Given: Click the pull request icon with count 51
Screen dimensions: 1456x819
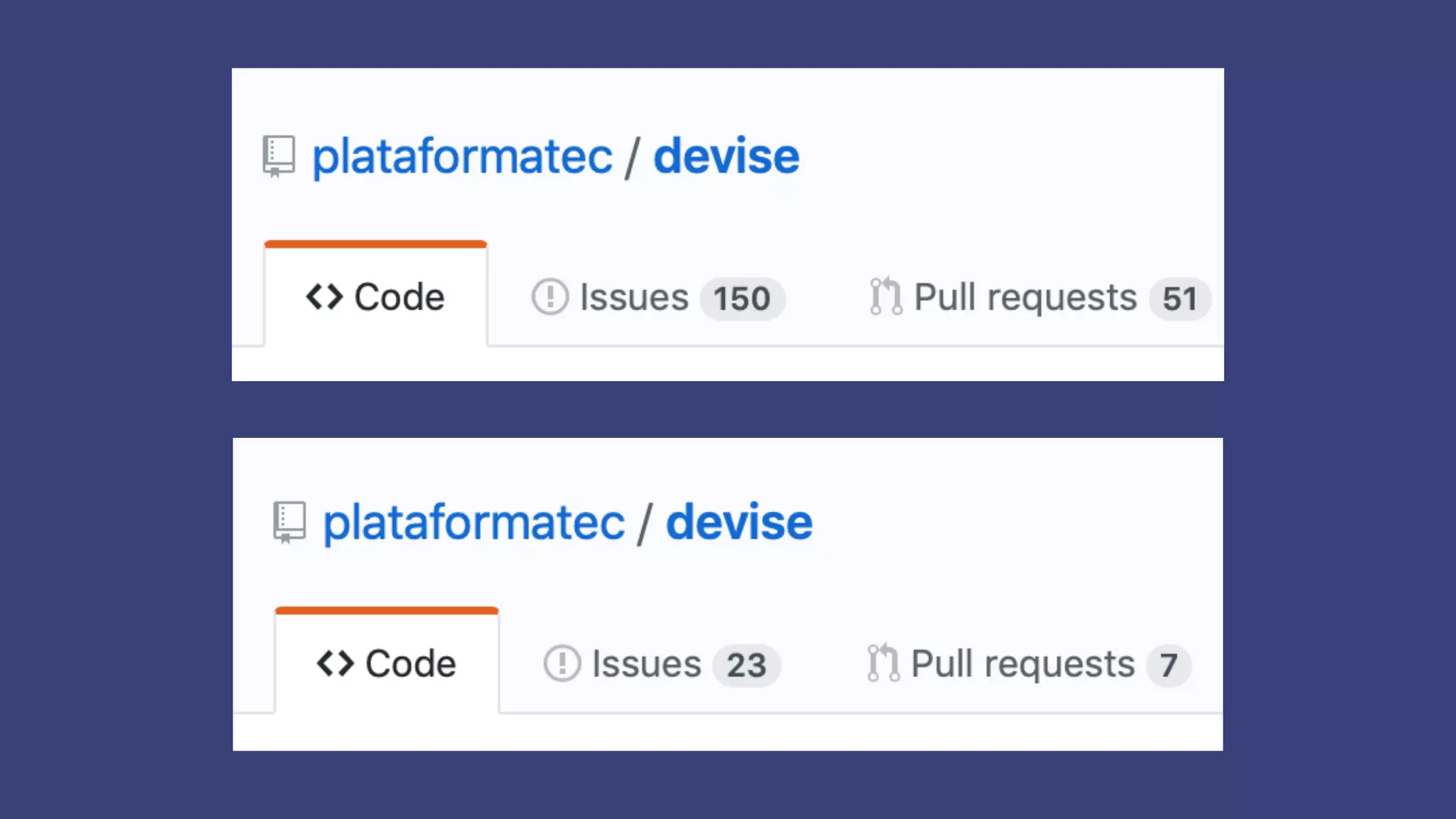Looking at the screenshot, I should (x=886, y=297).
